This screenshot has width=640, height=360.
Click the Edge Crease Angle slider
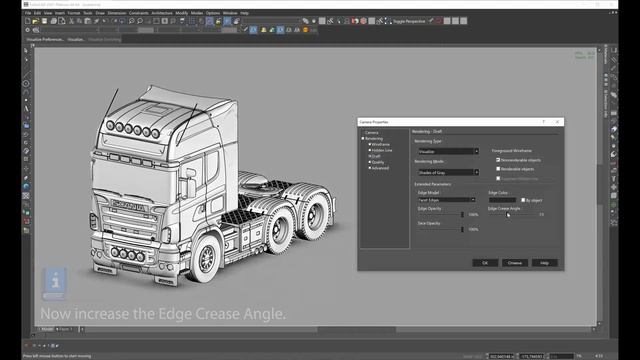(x=512, y=215)
